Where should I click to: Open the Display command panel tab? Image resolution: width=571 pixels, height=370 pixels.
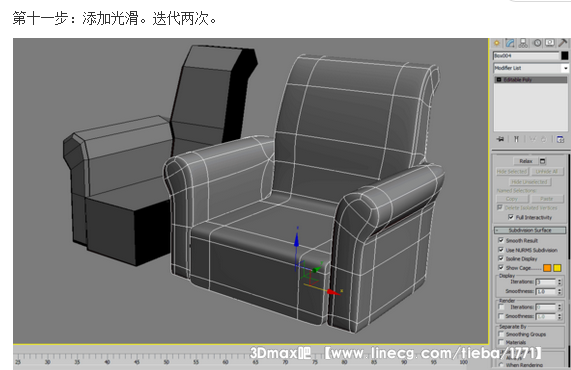click(550, 43)
